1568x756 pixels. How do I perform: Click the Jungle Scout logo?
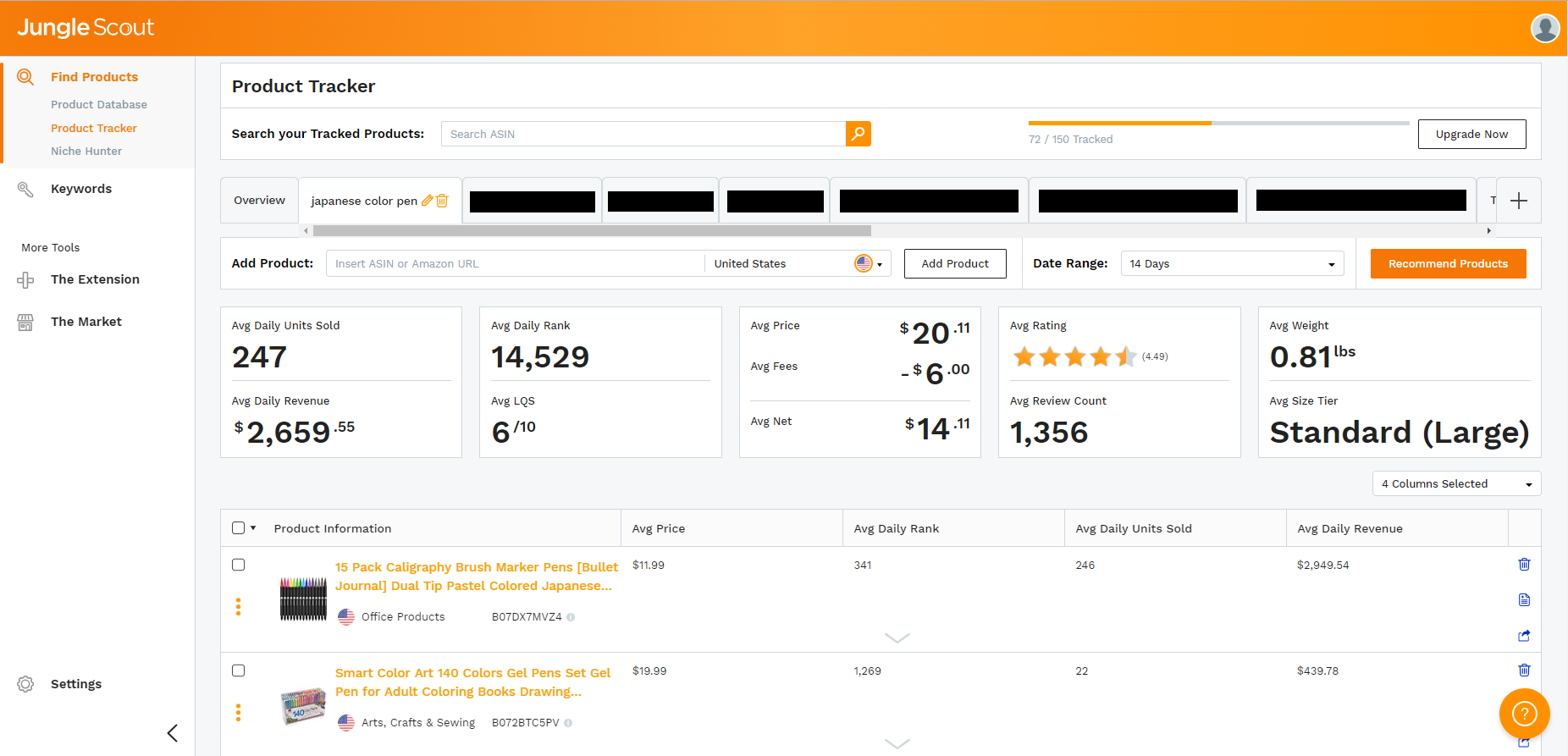(86, 27)
